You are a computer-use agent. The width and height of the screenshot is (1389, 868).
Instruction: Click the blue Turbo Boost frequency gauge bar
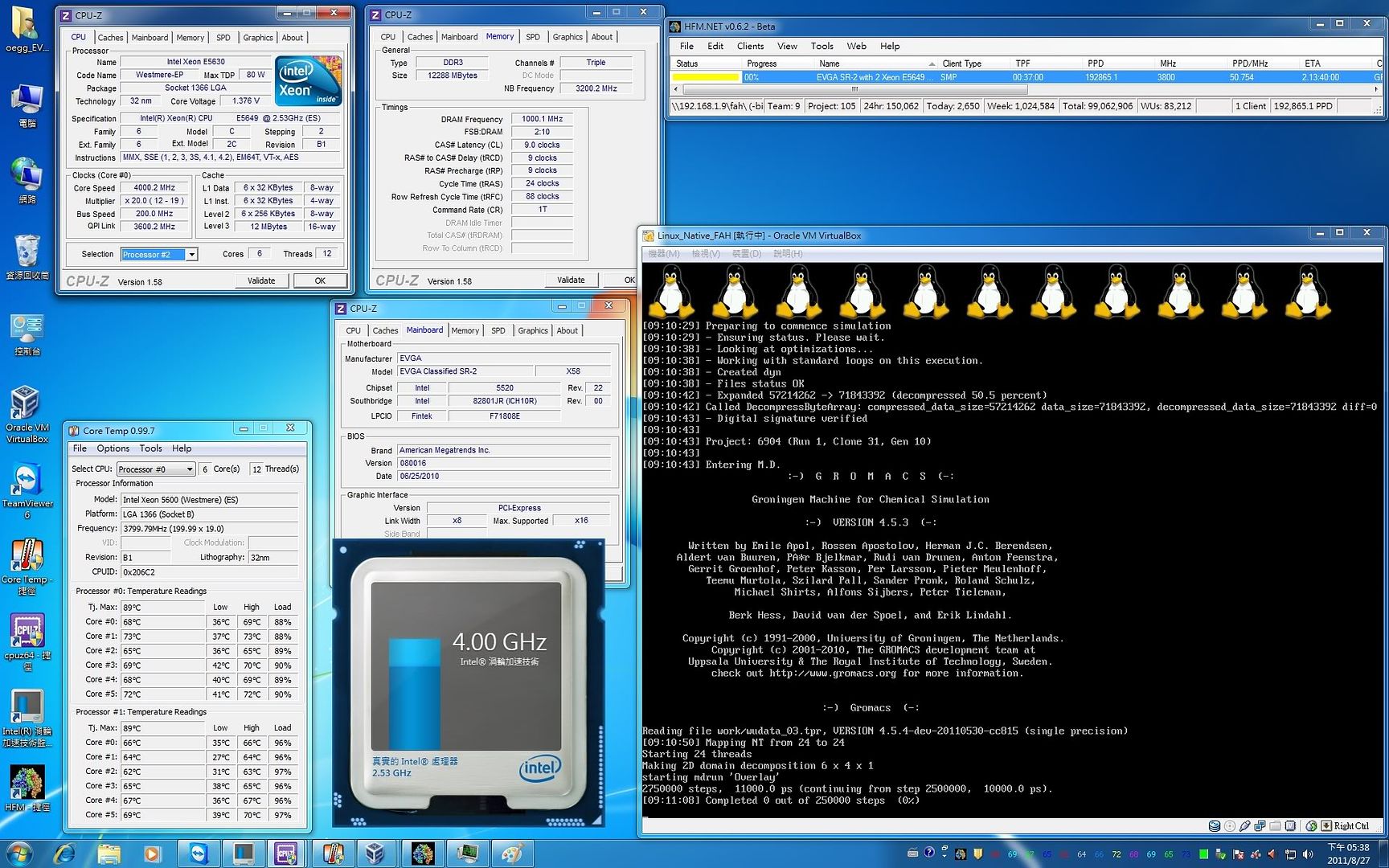(415, 694)
